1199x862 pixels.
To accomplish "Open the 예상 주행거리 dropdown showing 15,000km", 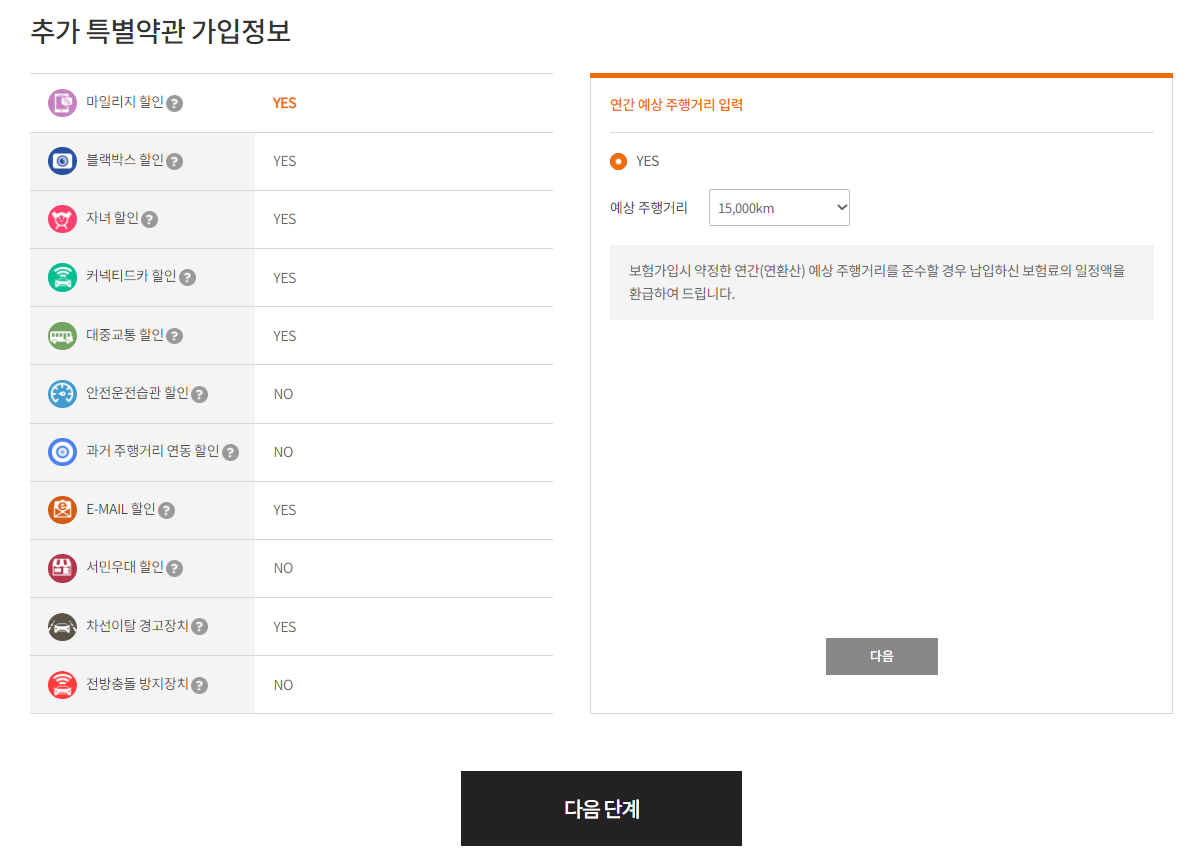I will tap(779, 207).
